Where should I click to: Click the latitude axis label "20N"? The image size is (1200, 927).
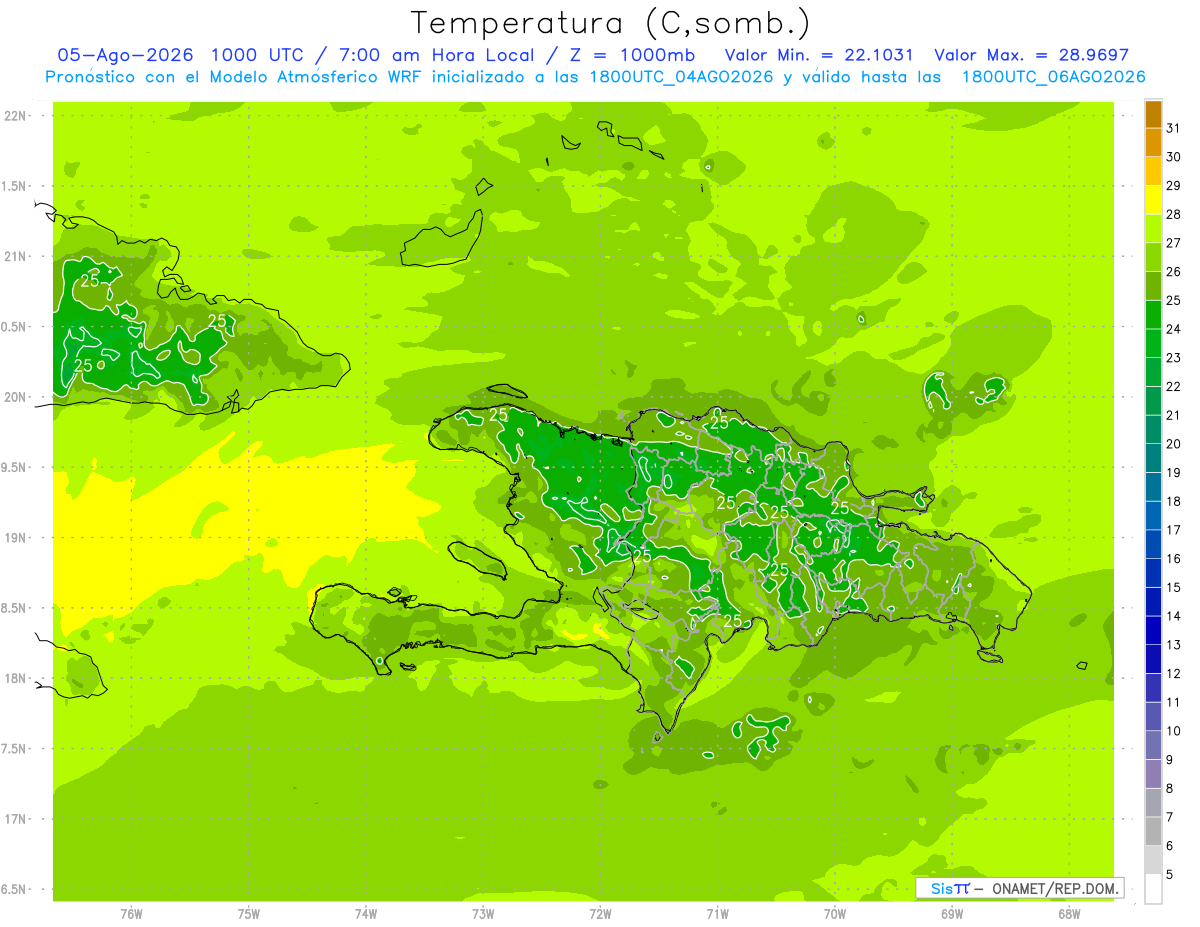15,397
